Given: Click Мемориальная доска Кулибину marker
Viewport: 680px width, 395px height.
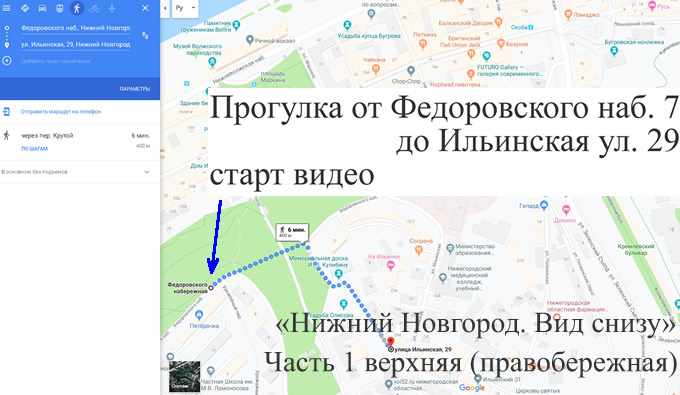Looking at the screenshot, I should [339, 273].
